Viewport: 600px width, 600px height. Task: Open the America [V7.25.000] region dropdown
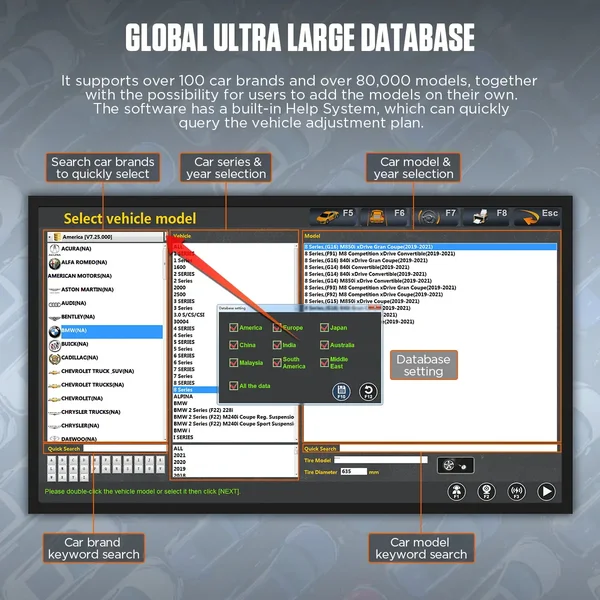click(106, 237)
